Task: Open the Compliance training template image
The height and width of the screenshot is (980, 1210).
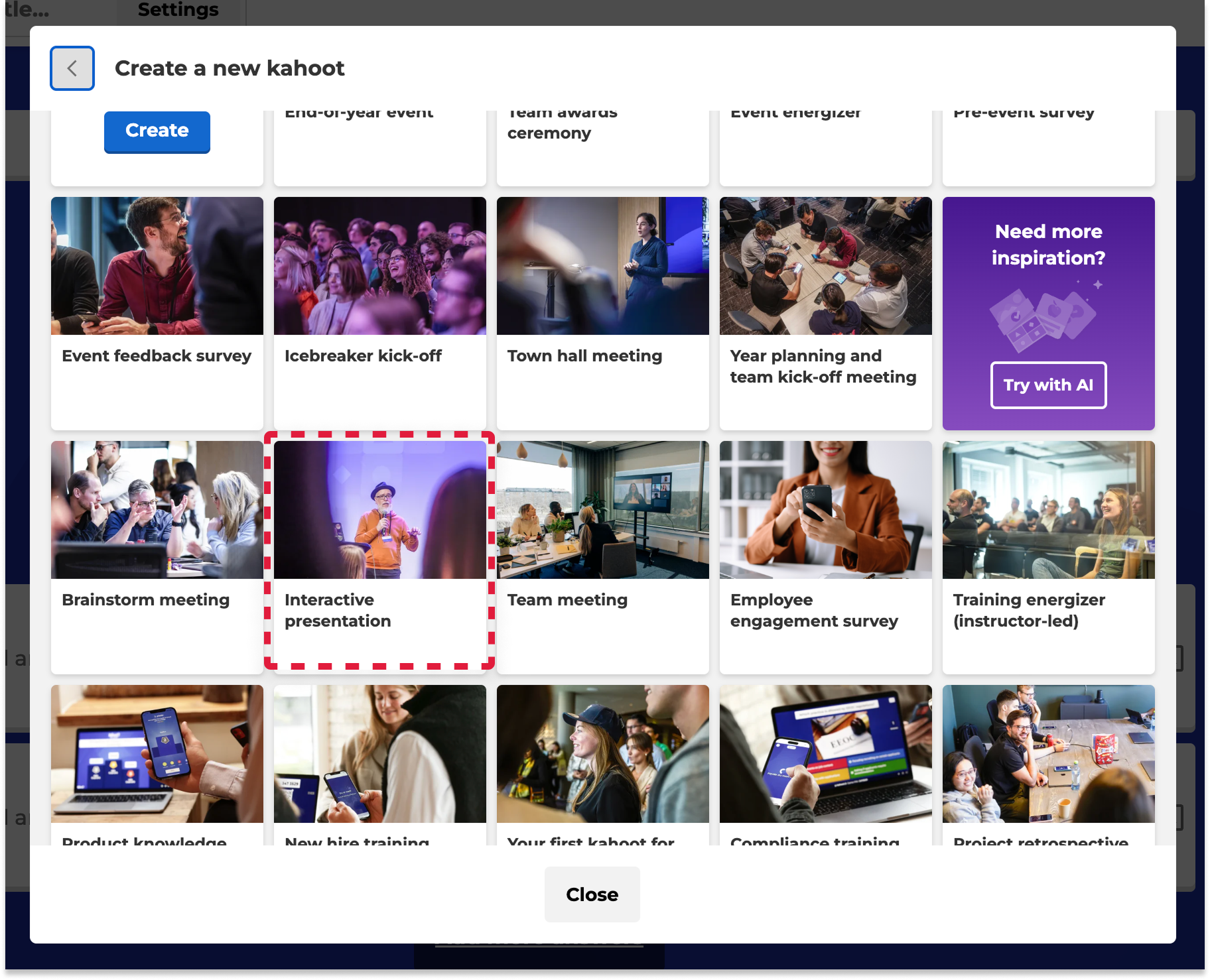Action: coord(825,754)
